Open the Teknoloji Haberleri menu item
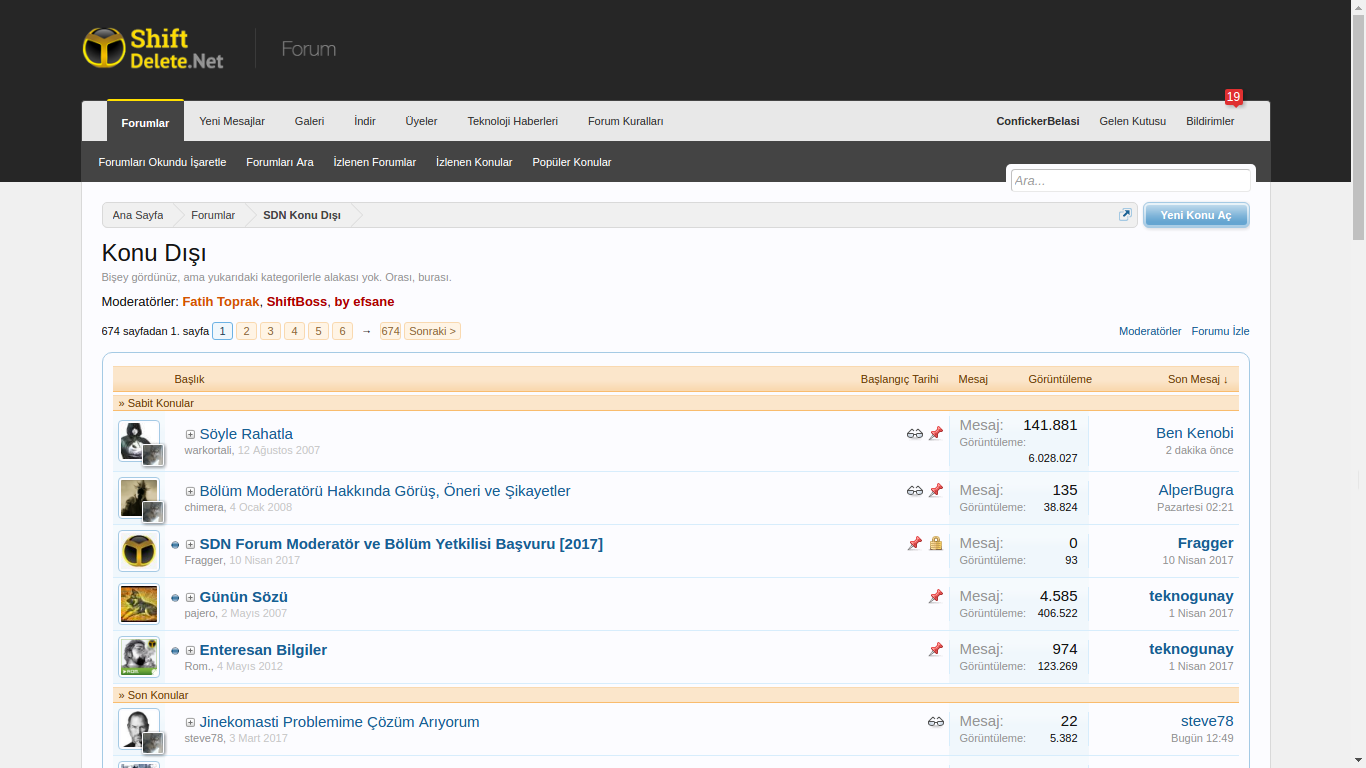1366x768 pixels. click(x=512, y=121)
